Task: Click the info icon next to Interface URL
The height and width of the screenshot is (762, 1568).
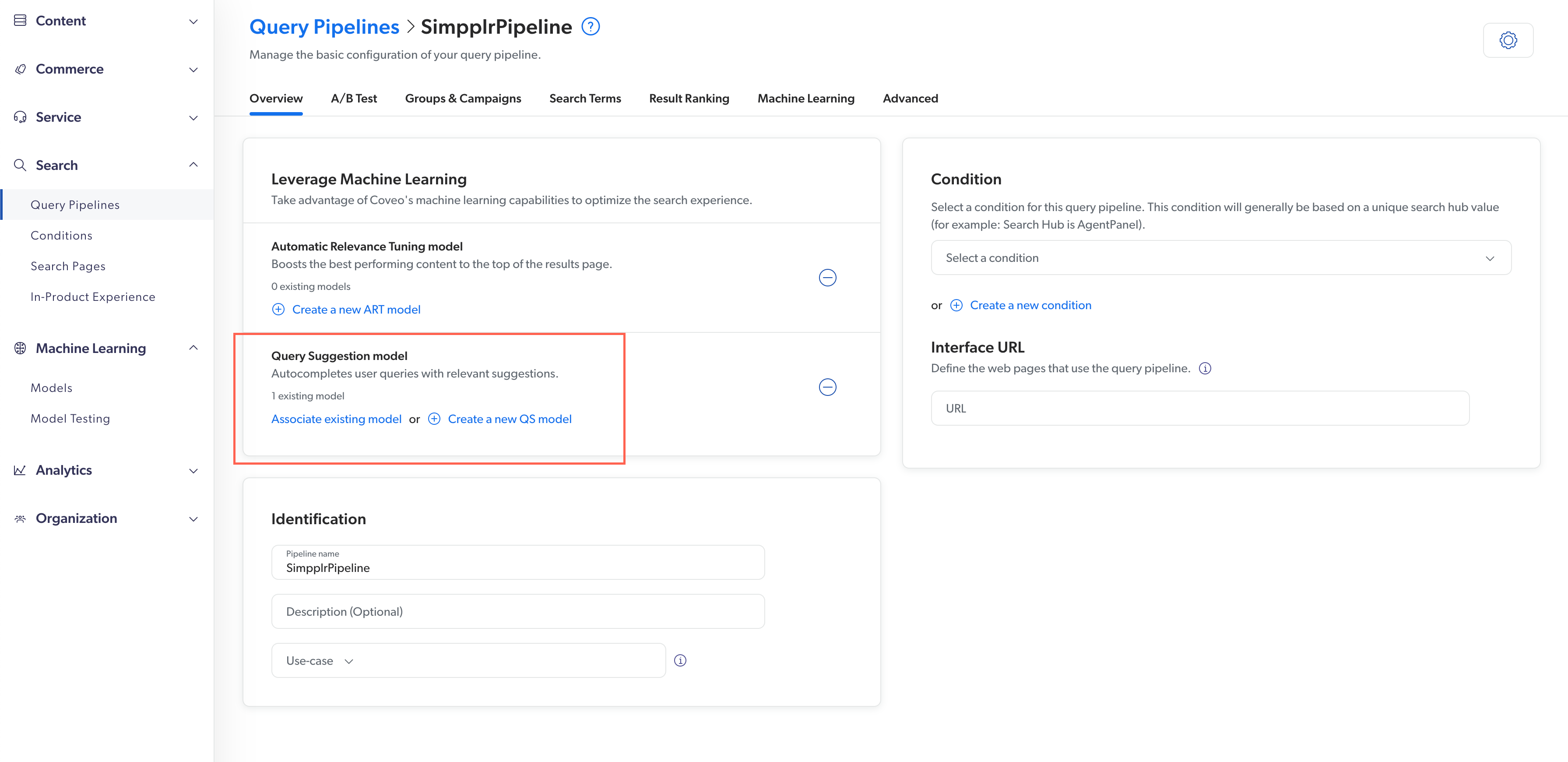Action: pyautogui.click(x=1205, y=368)
